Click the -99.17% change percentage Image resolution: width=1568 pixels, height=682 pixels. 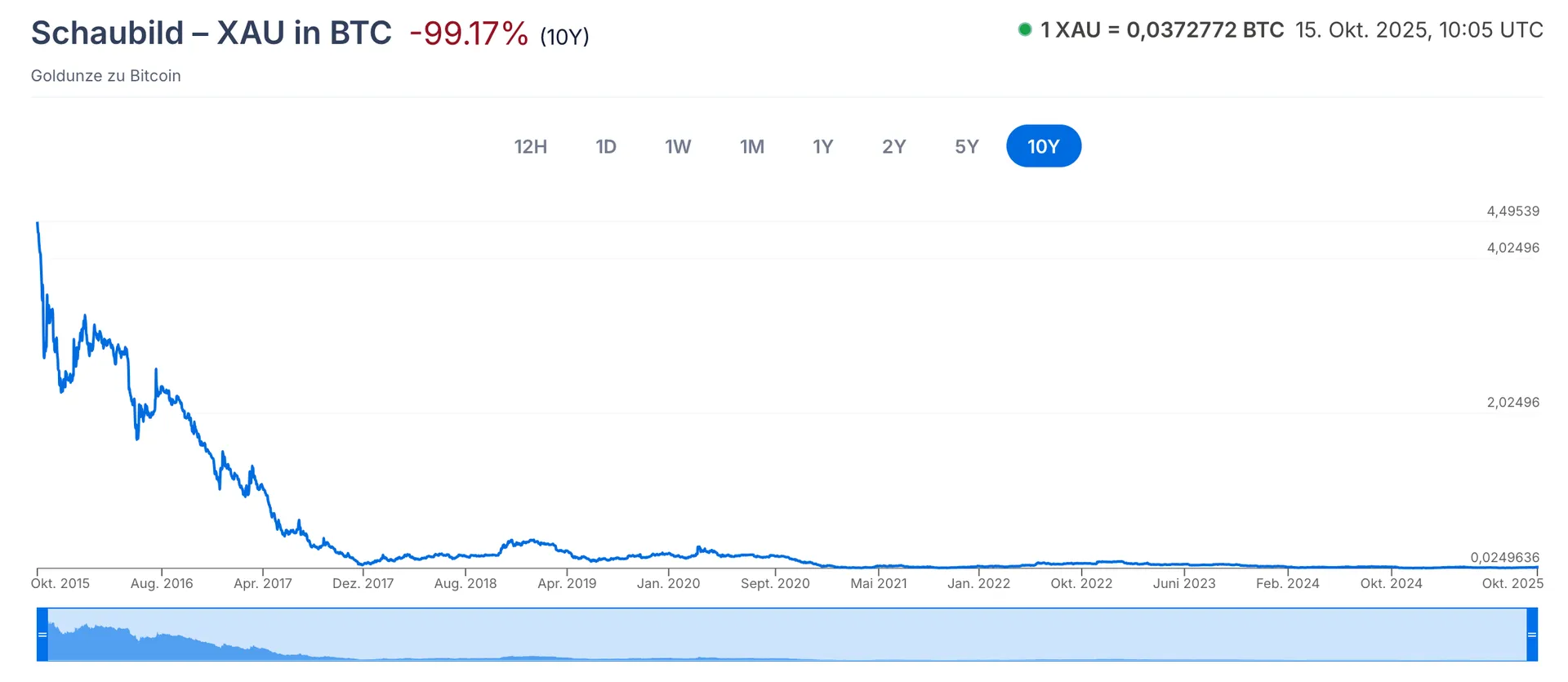(x=469, y=33)
